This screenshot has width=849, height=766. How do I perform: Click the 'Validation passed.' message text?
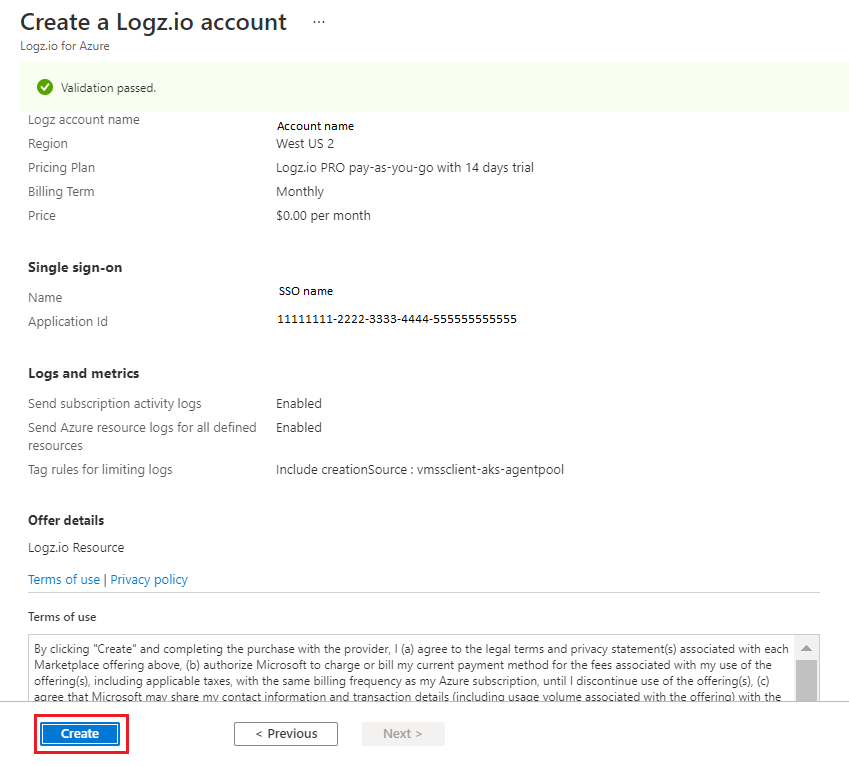pos(108,88)
